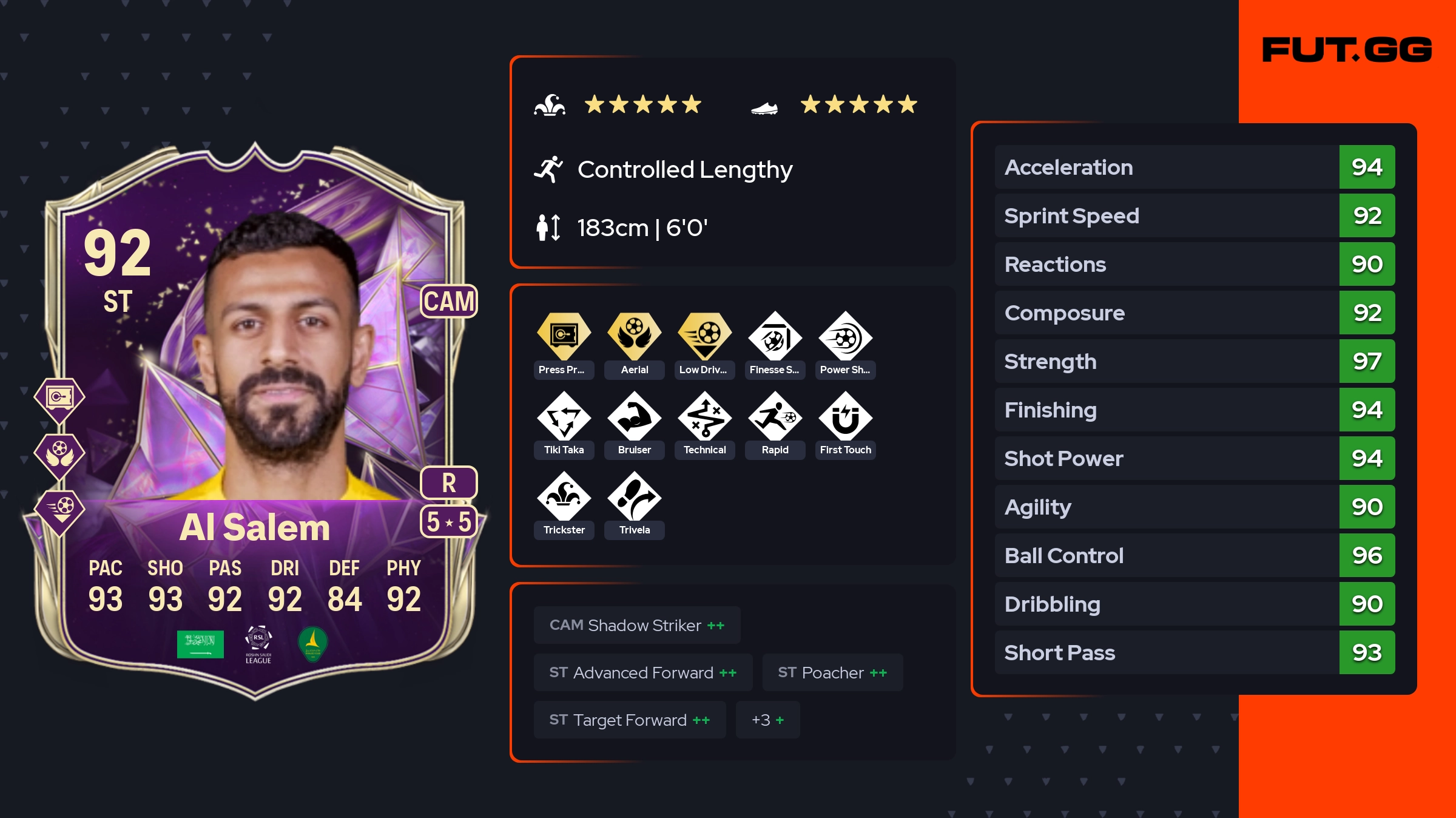Viewport: 1456px width, 818px height.
Task: Click the Low Driven shot playstyle icon
Action: tap(704, 336)
